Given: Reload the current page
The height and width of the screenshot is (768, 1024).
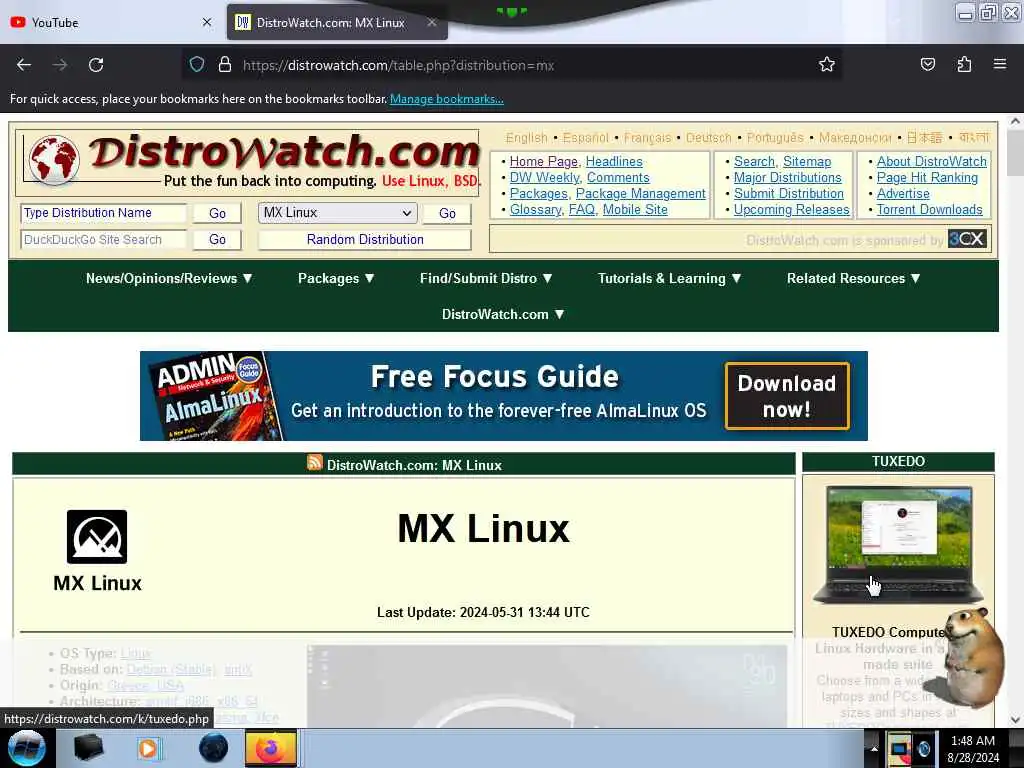Looking at the screenshot, I should click(x=96, y=65).
